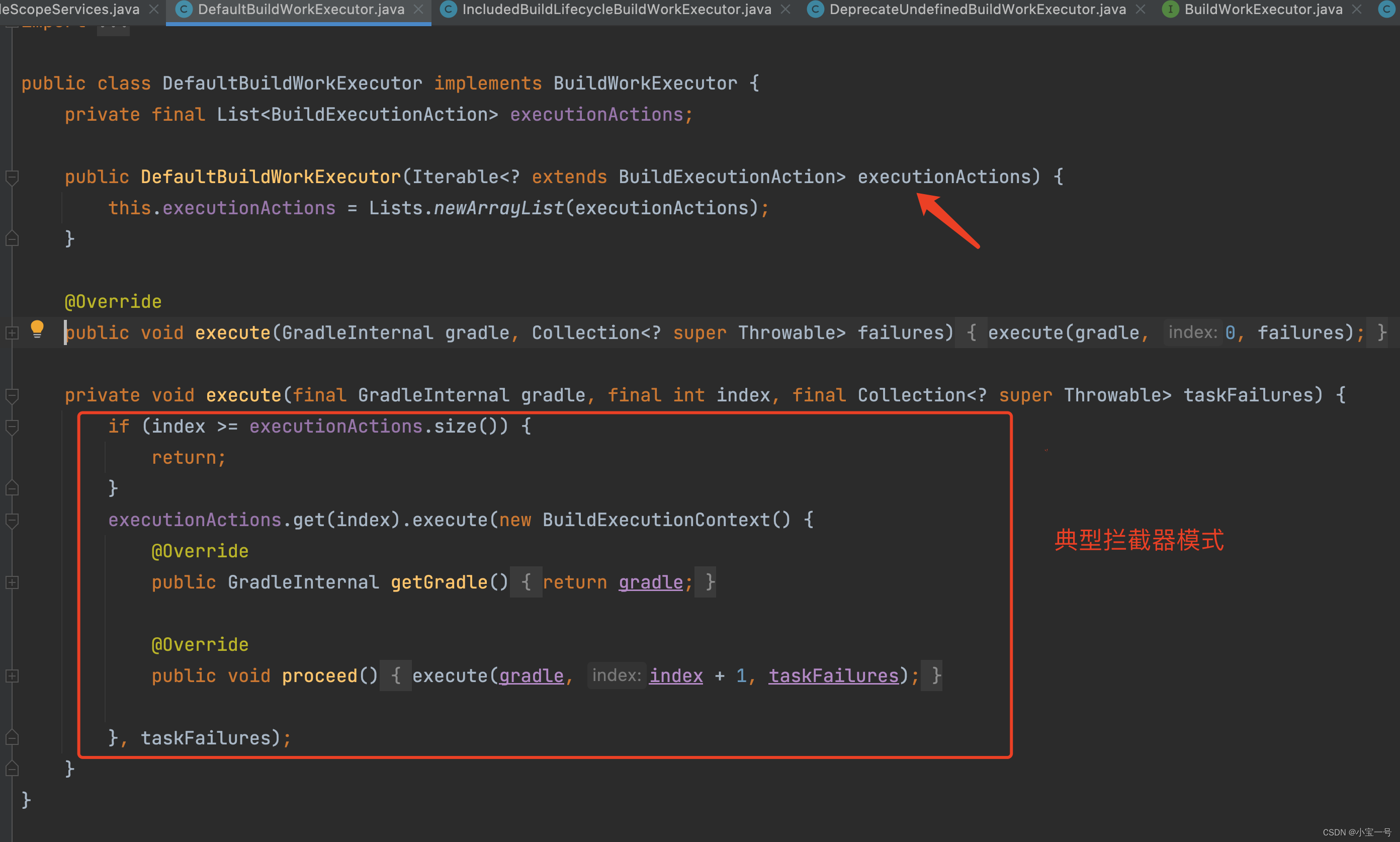This screenshot has width=1400, height=842.
Task: Expand folded proceed method in gutter
Action: click(12, 677)
